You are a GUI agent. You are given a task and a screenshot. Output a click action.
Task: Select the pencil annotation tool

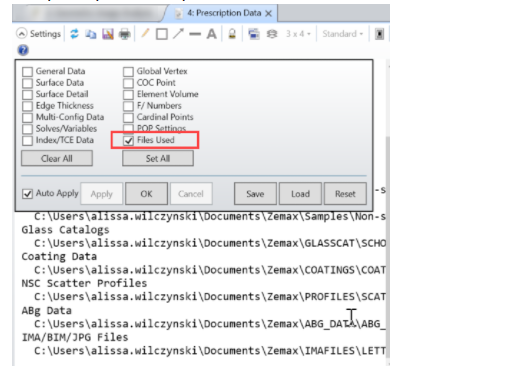pos(145,33)
